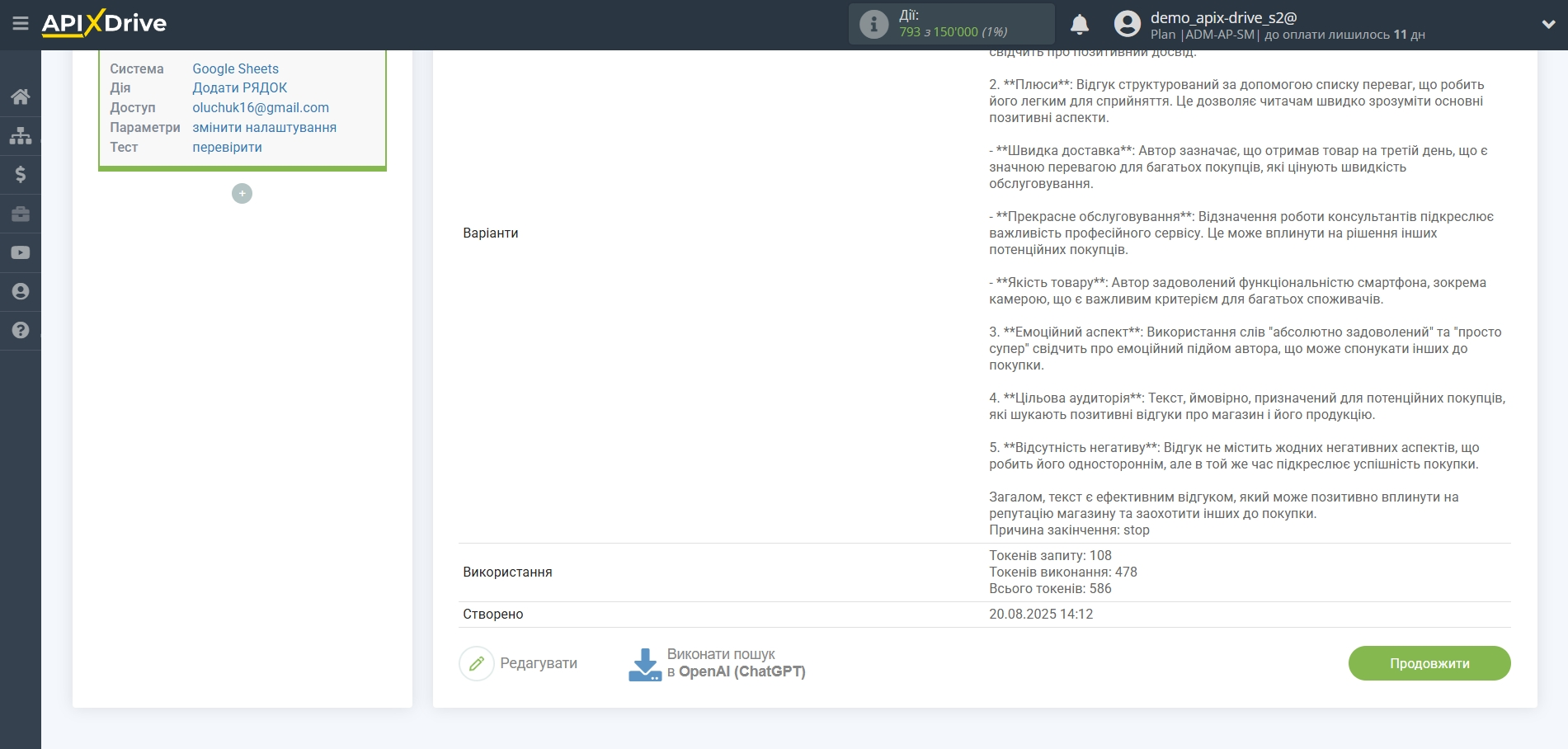Viewport: 1568px width, 749px height.
Task: Open the user profile sidebar icon
Action: pyautogui.click(x=21, y=291)
